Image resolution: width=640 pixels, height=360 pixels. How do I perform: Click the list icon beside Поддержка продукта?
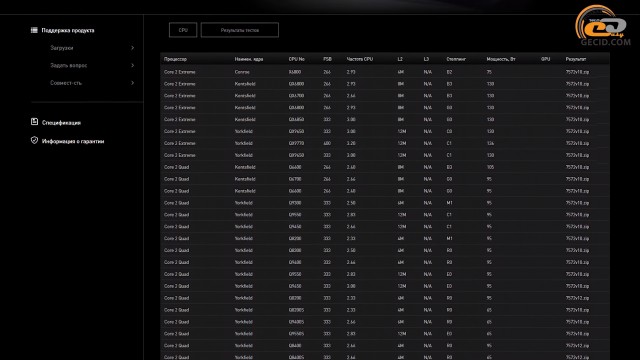click(34, 30)
